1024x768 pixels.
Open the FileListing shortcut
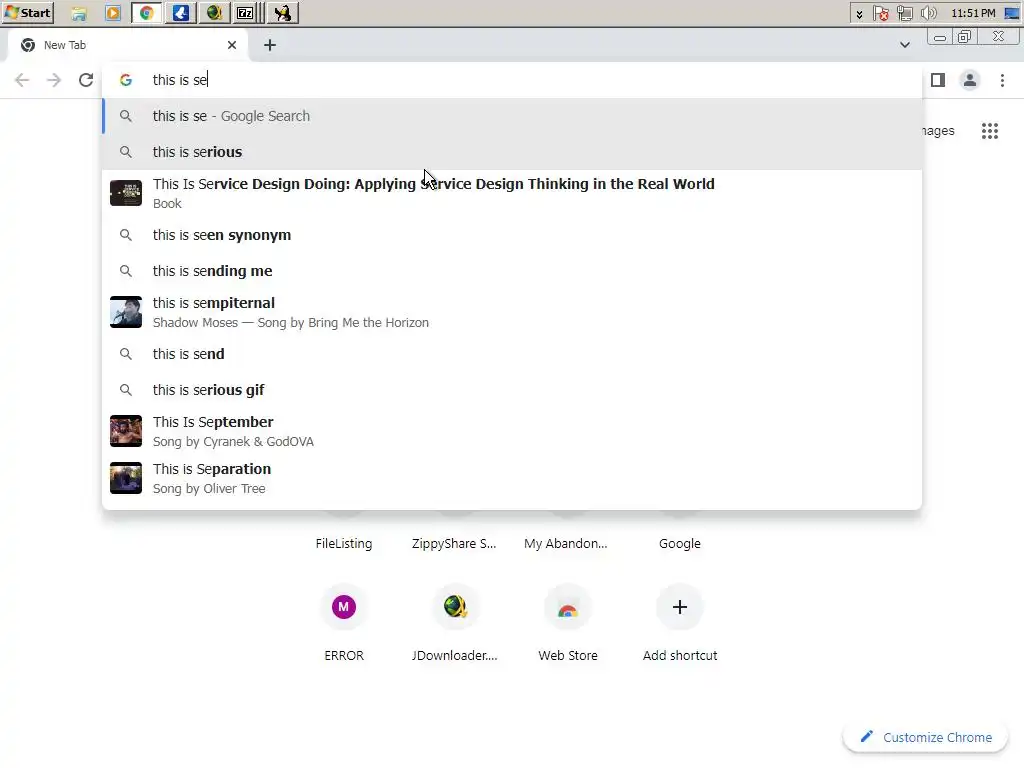coord(344,543)
